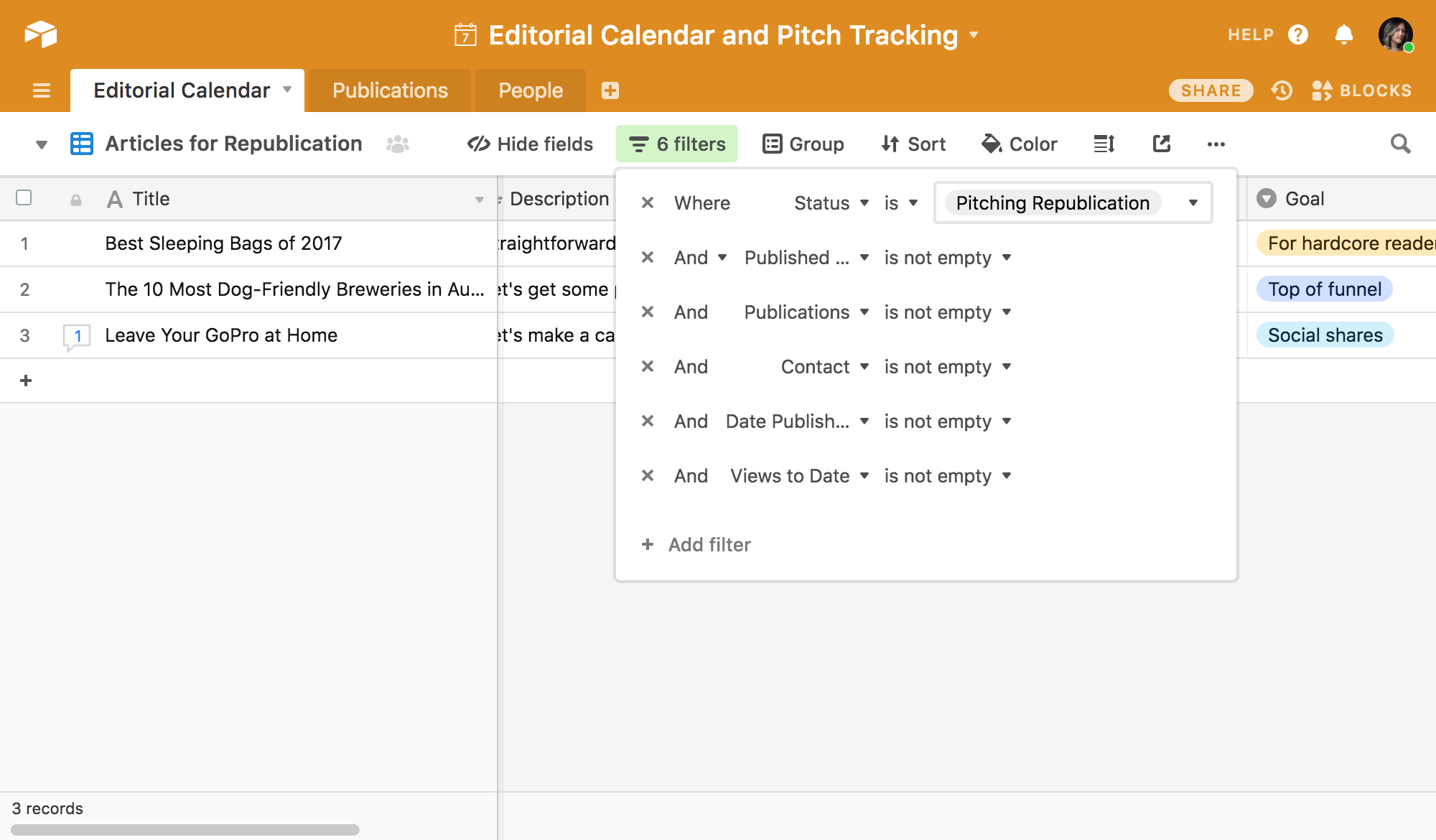This screenshot has width=1436, height=840.
Task: Open revision history clock icon
Action: point(1282,90)
